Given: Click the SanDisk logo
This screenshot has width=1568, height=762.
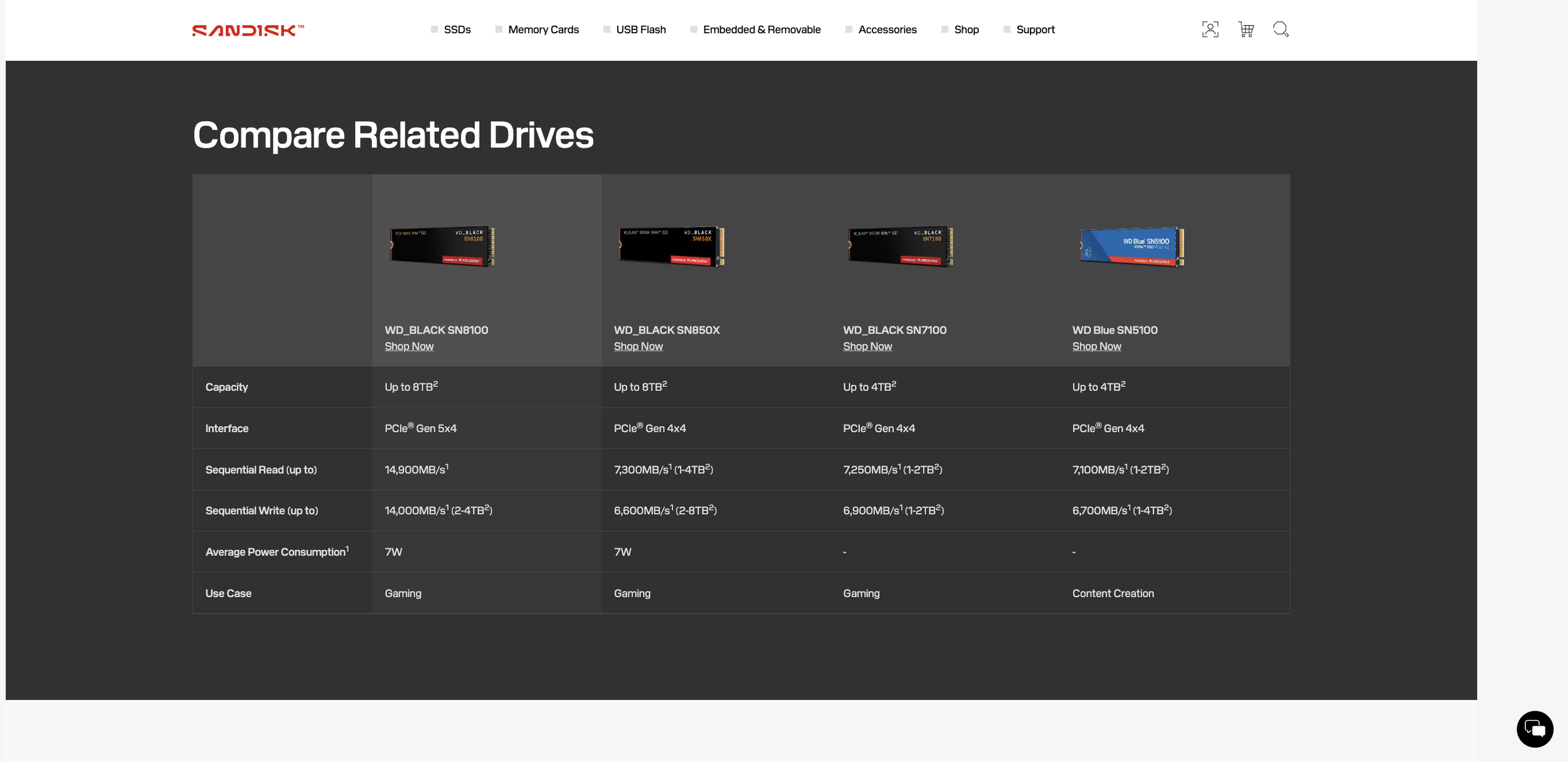Looking at the screenshot, I should pos(248,30).
